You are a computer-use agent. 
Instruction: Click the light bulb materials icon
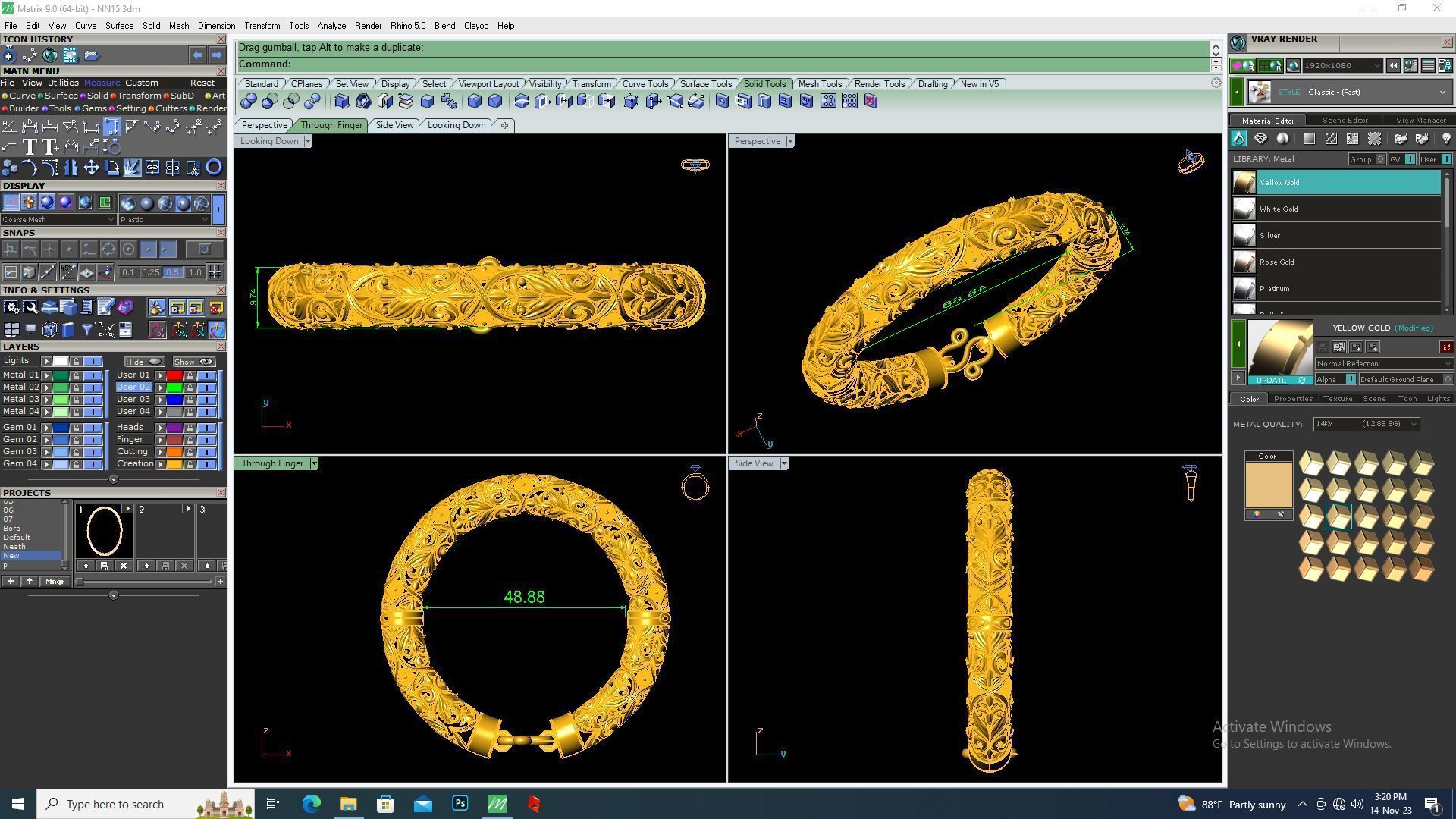click(x=1446, y=139)
